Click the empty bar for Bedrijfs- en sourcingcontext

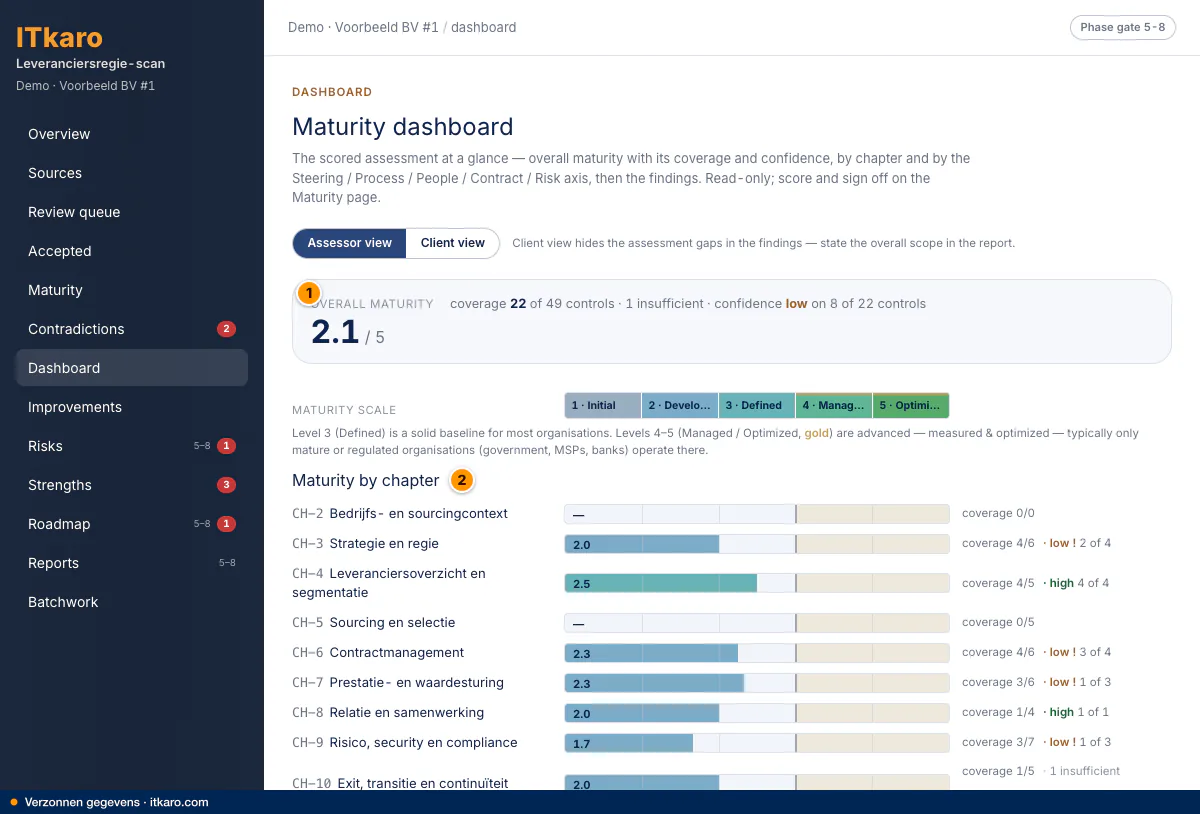click(x=757, y=514)
